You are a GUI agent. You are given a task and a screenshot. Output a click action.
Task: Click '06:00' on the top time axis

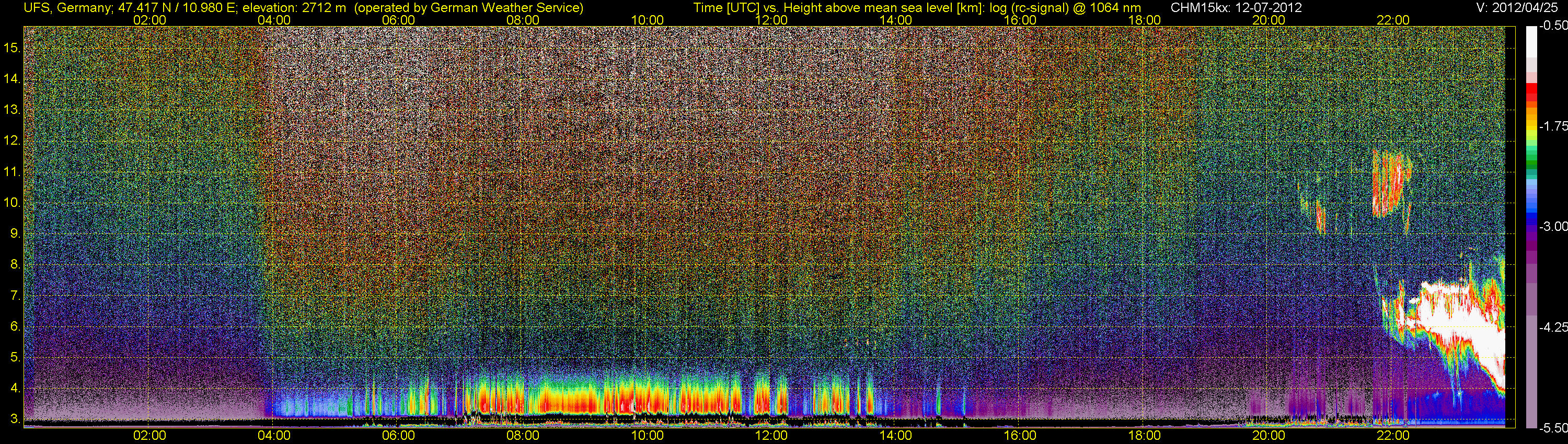click(x=398, y=20)
